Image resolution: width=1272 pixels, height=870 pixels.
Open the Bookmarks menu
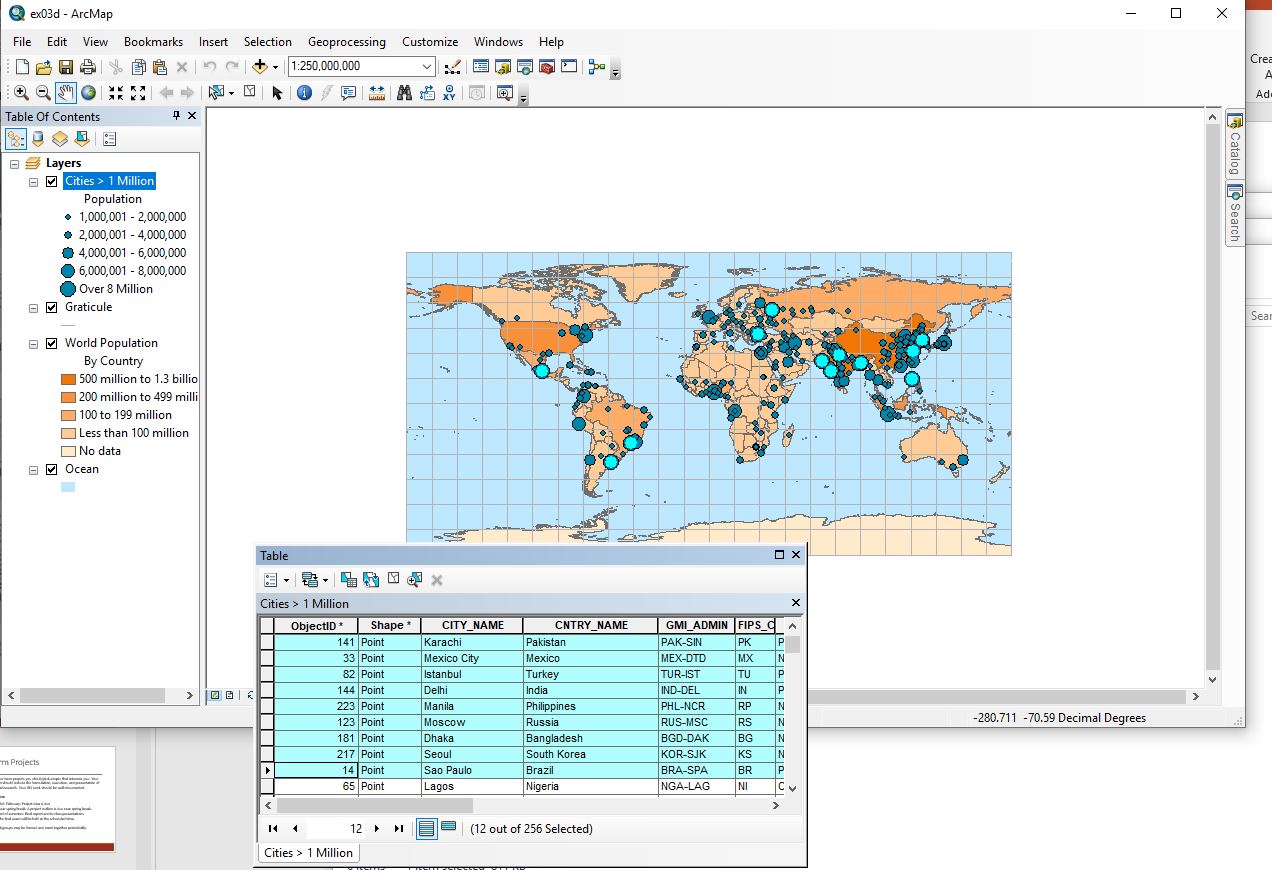(153, 42)
